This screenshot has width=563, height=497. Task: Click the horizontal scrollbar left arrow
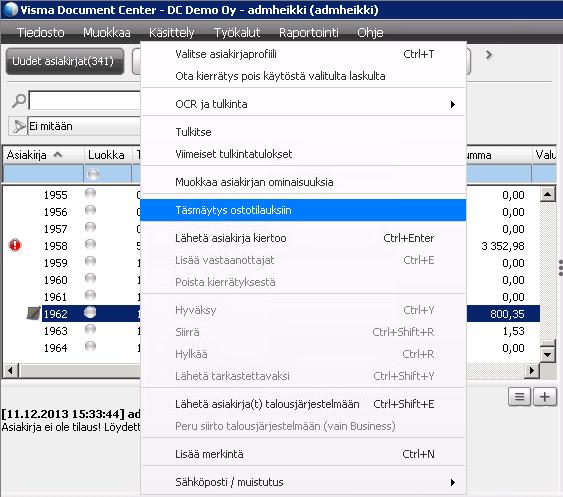click(11, 370)
